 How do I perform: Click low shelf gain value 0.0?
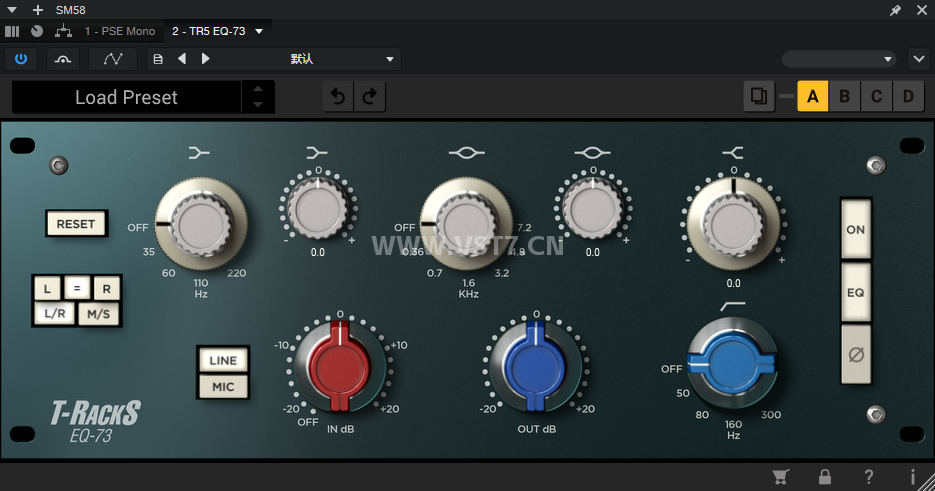coord(318,252)
